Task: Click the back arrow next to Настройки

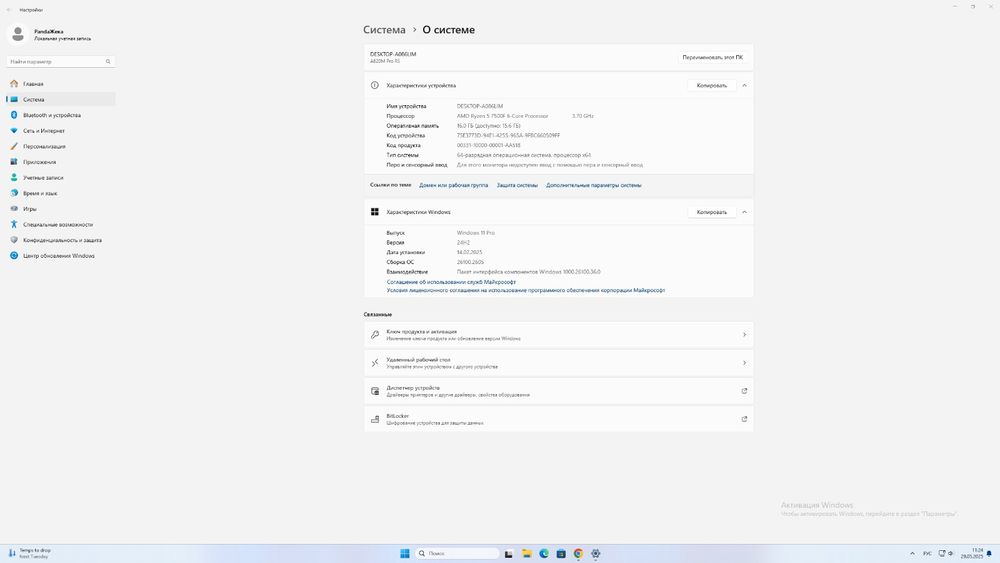Action: pyautogui.click(x=9, y=10)
